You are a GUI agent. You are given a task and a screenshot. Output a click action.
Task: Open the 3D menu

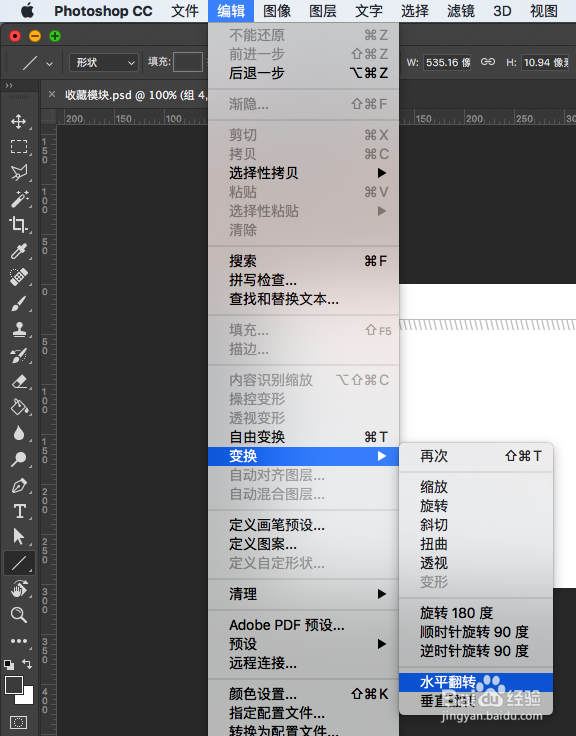tap(502, 11)
